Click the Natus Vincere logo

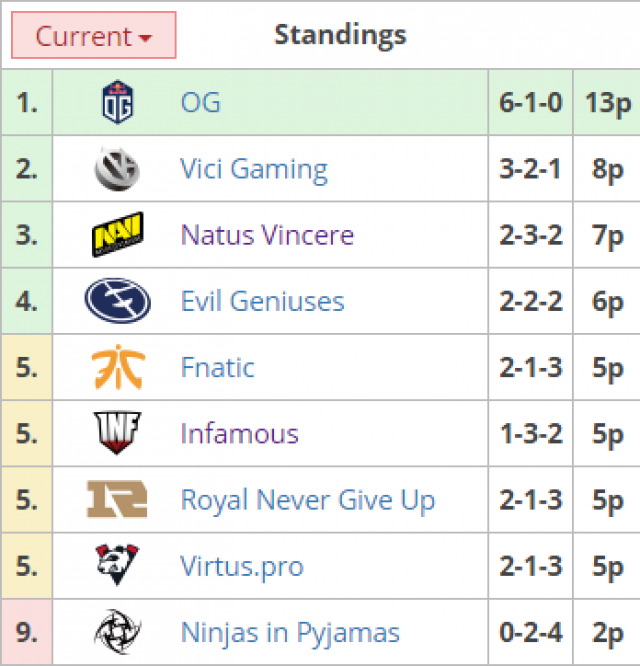(x=118, y=235)
